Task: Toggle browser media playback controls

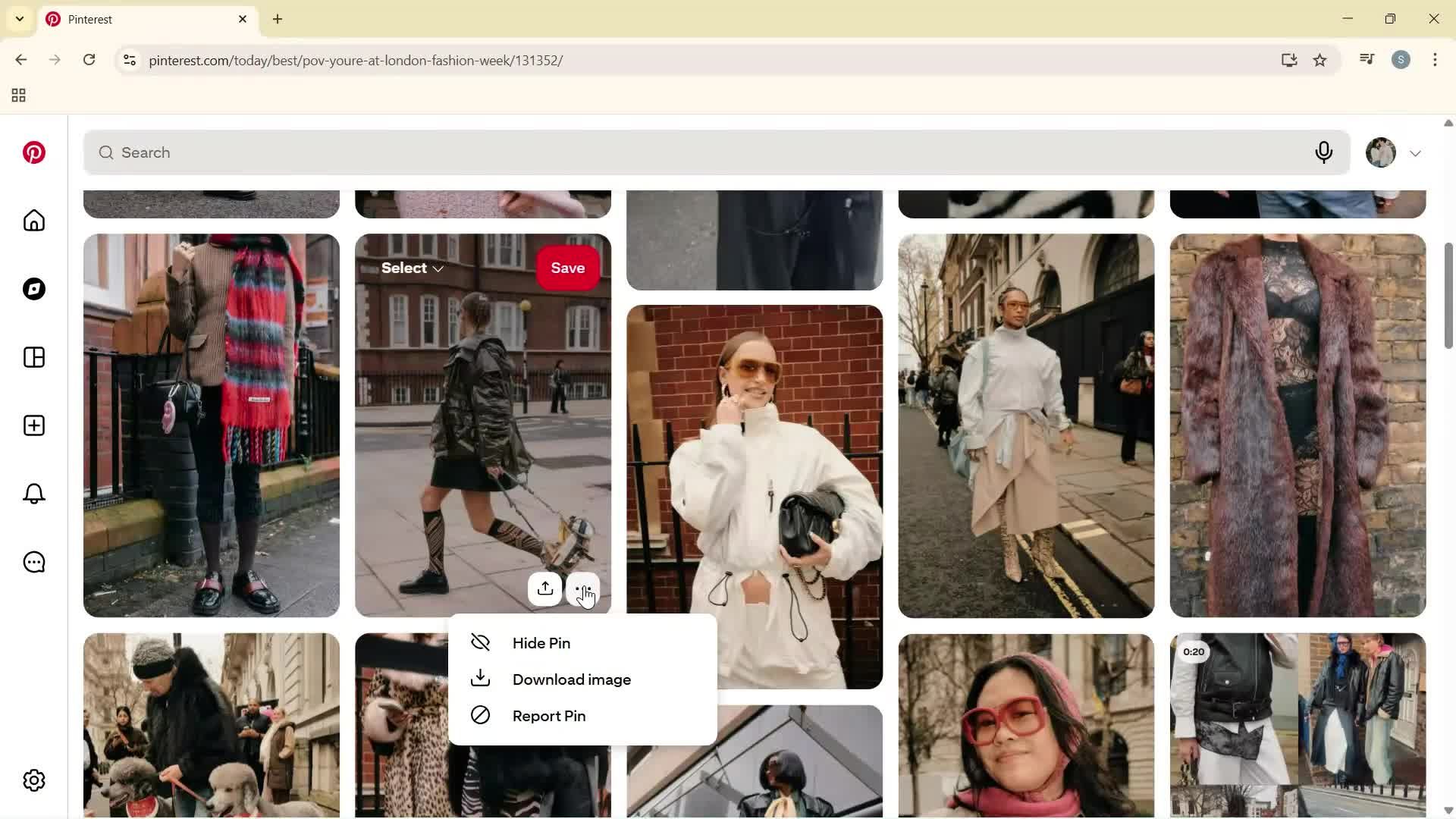Action: point(1367,59)
